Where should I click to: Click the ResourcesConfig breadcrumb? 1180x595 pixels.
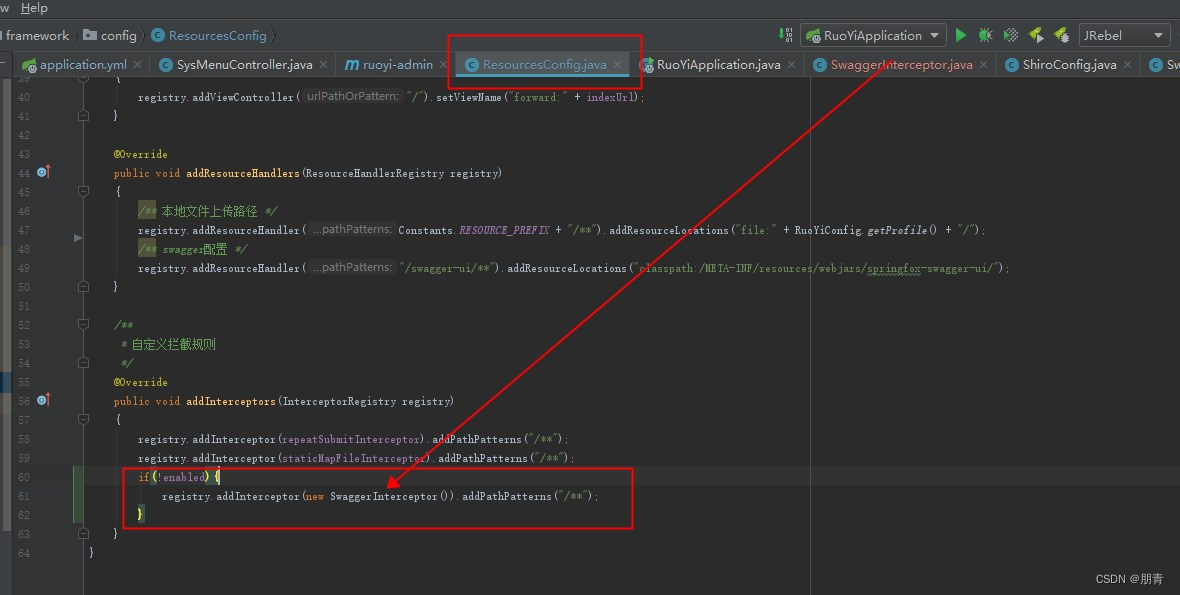pyautogui.click(x=209, y=35)
